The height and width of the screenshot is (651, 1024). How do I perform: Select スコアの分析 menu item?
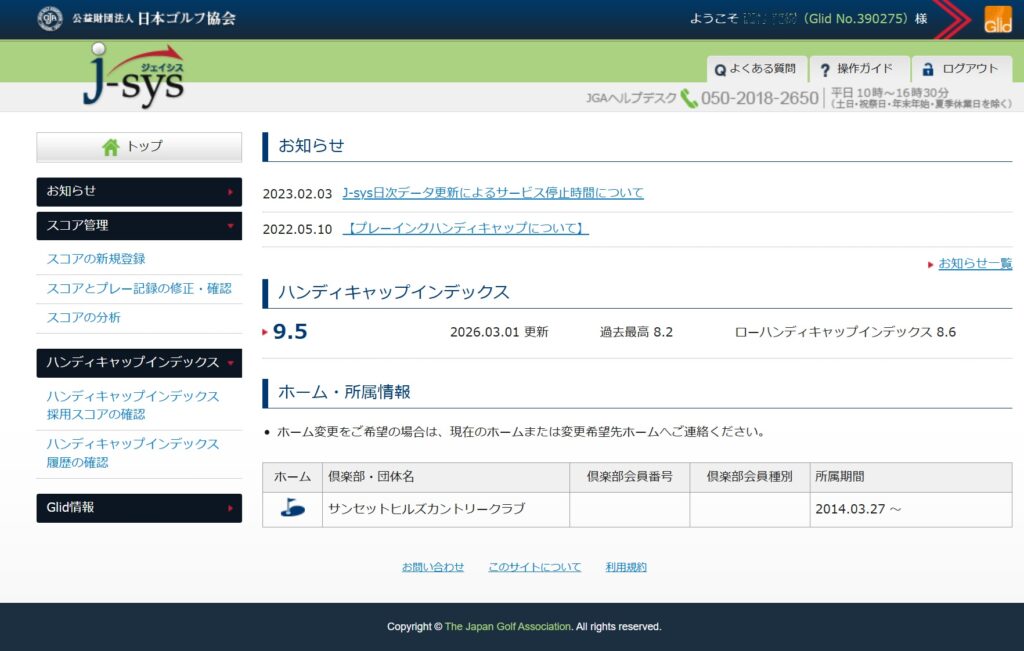pyautogui.click(x=83, y=317)
